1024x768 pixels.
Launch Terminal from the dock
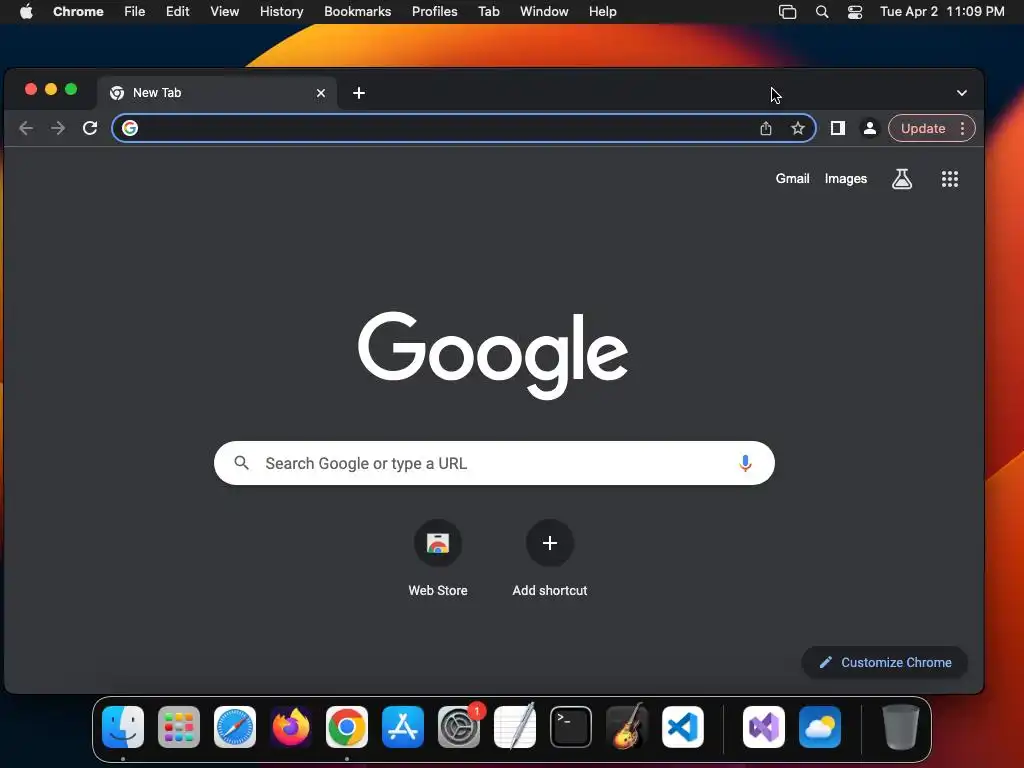[x=571, y=727]
